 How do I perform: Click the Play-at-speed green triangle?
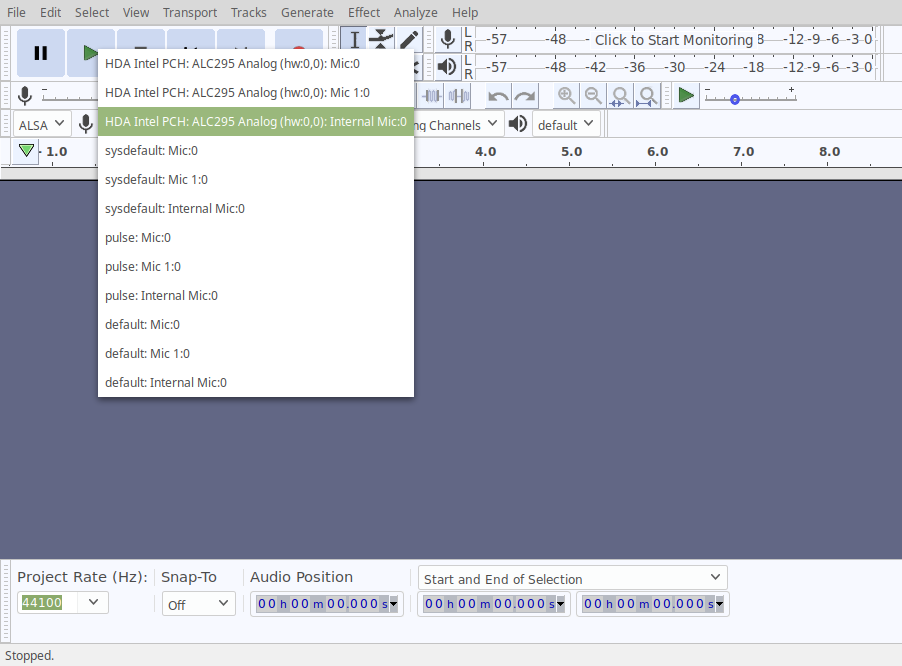[686, 95]
